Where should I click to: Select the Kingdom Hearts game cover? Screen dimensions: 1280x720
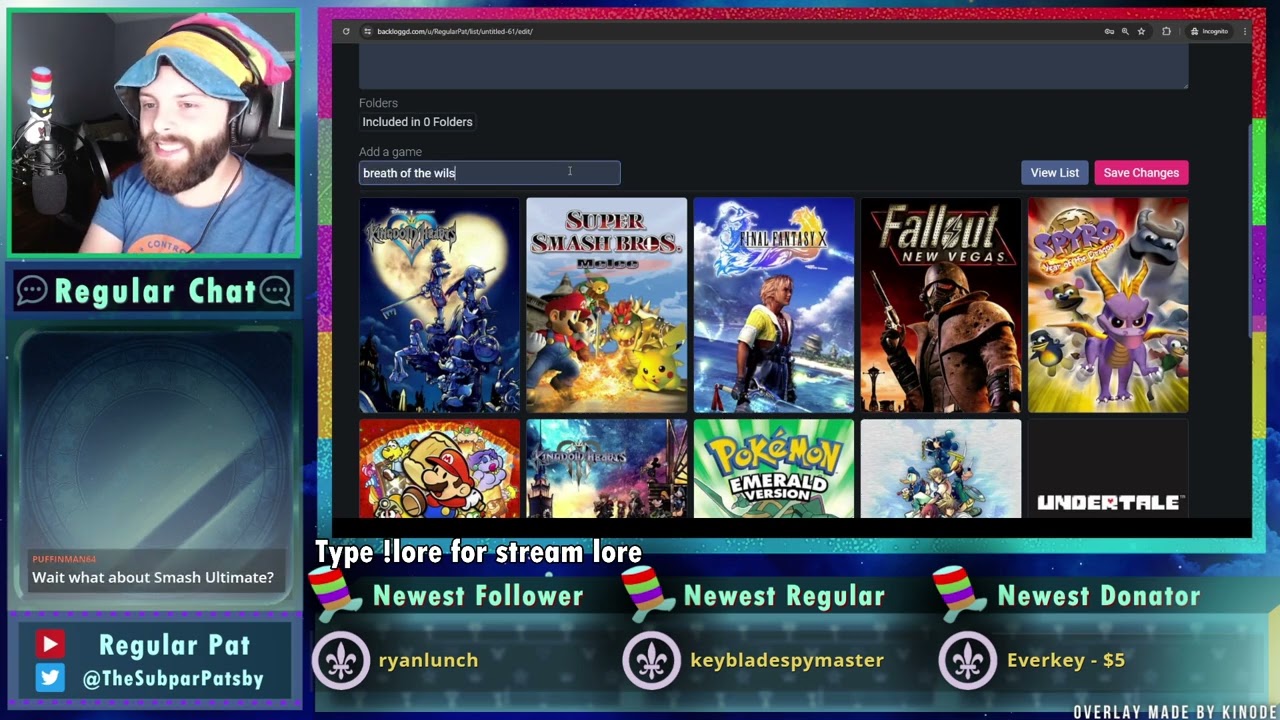439,305
